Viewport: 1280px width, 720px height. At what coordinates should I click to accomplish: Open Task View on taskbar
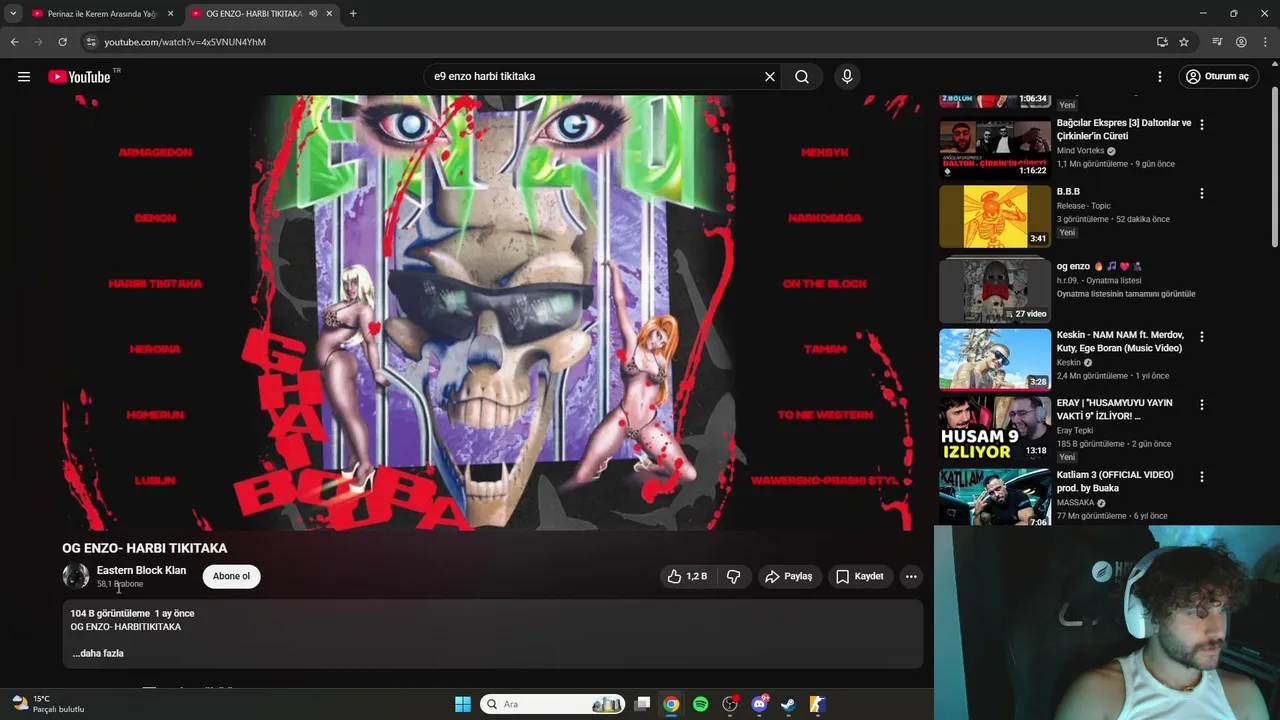click(643, 704)
